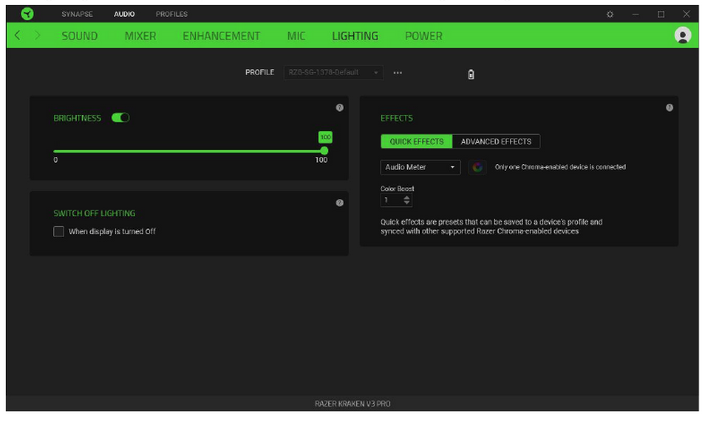Toggle the Brightness switch off

tap(120, 118)
